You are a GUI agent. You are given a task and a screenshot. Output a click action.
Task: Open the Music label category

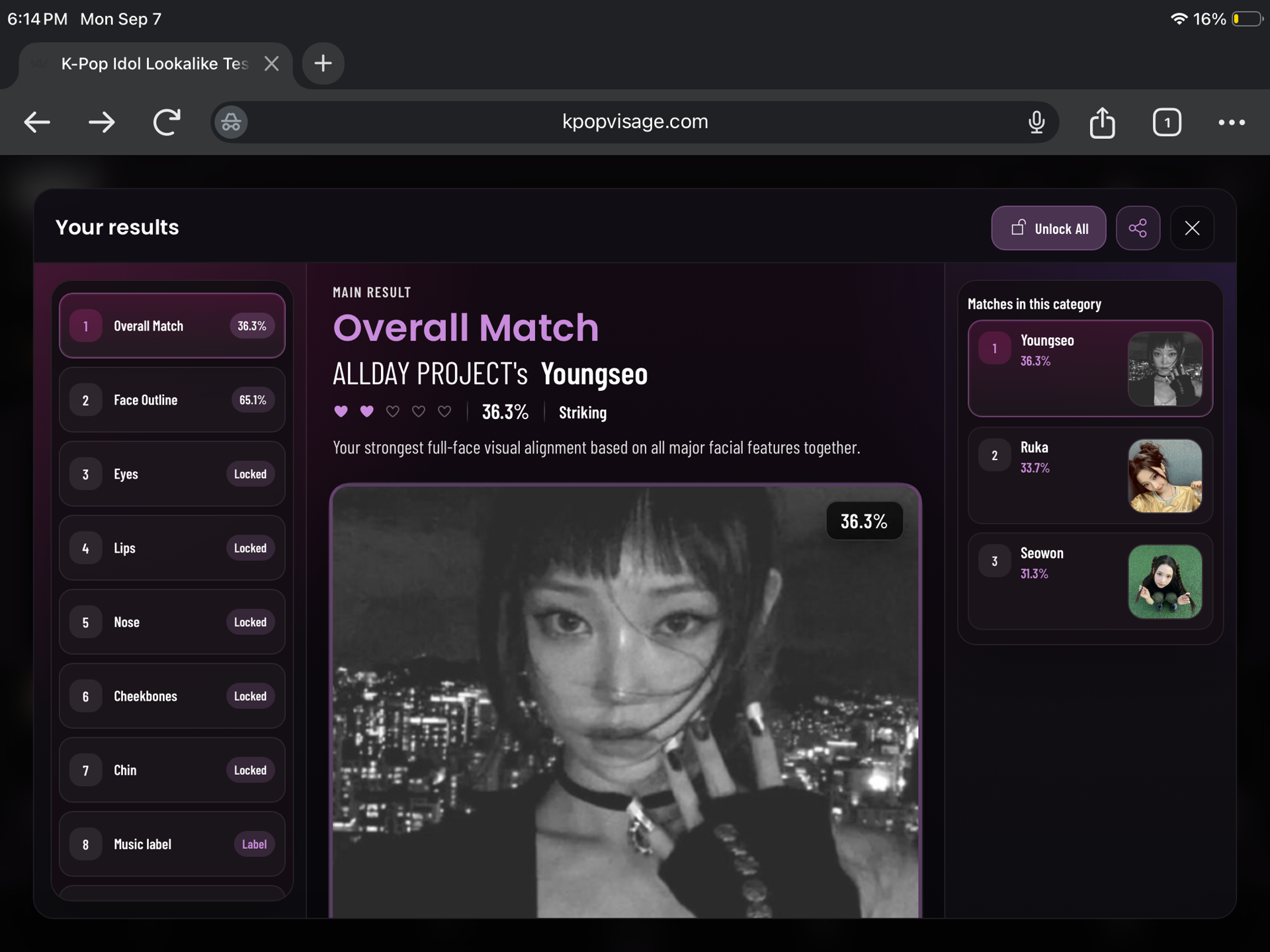coord(172,844)
